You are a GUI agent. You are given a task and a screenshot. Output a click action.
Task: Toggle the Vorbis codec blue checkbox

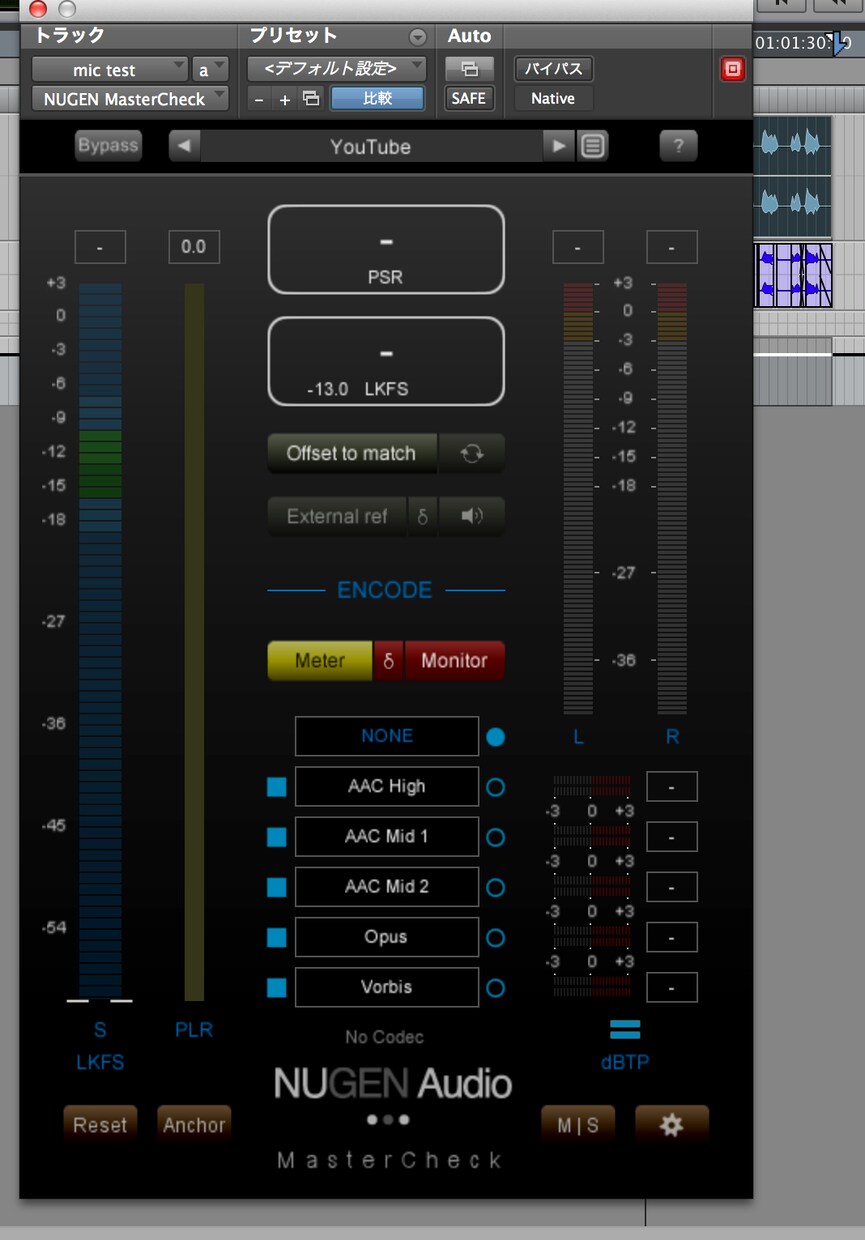pyautogui.click(x=277, y=988)
